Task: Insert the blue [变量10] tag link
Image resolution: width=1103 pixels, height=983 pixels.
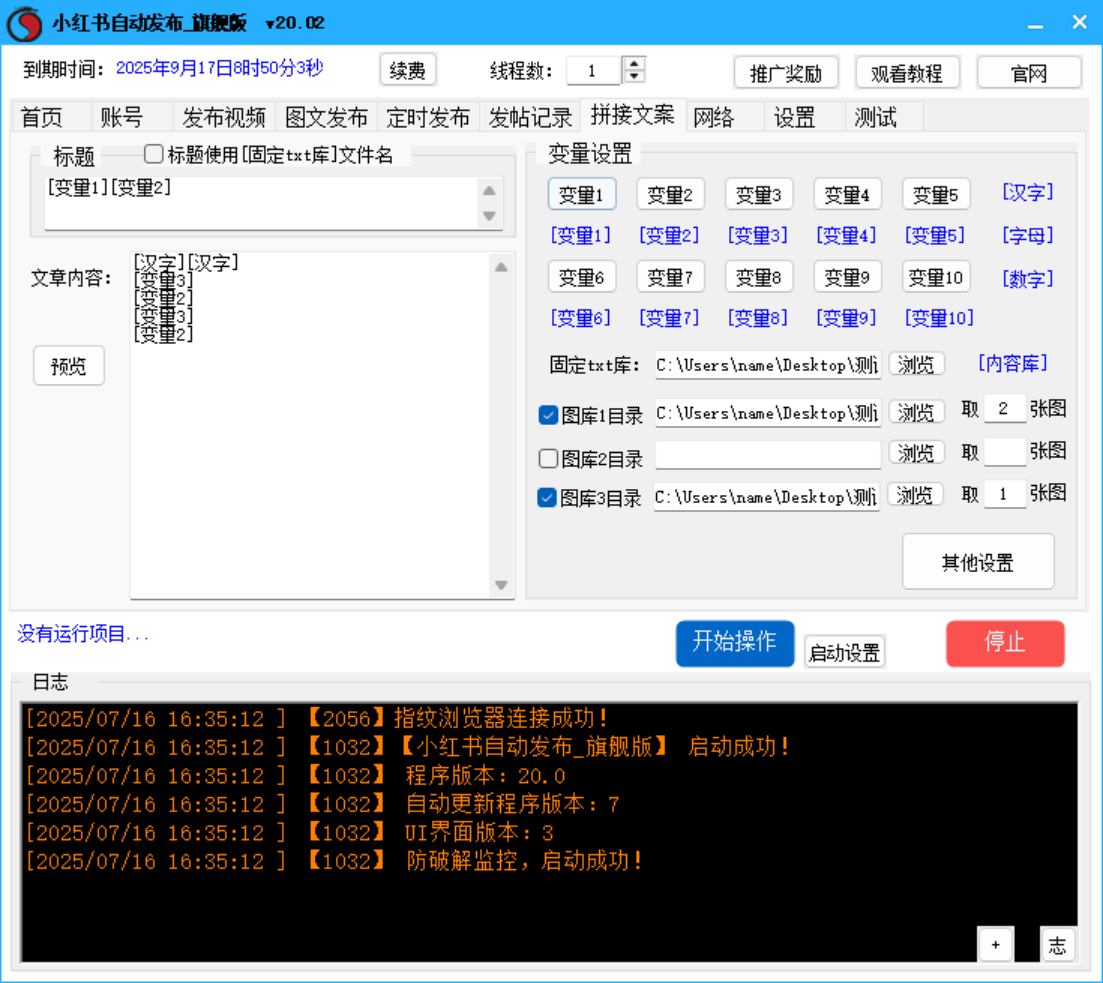Action: pyautogui.click(x=939, y=318)
